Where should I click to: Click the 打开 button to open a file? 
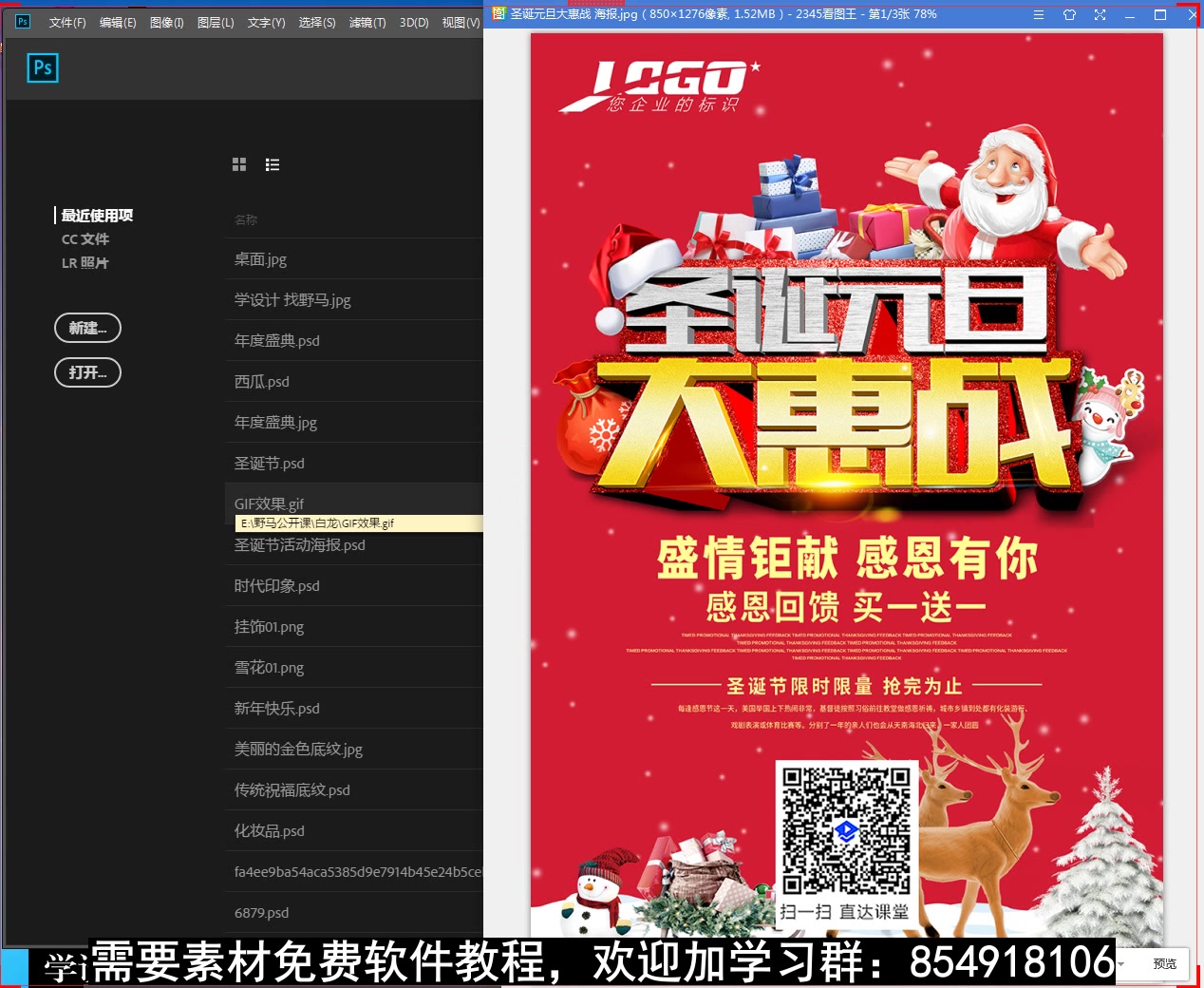click(87, 372)
